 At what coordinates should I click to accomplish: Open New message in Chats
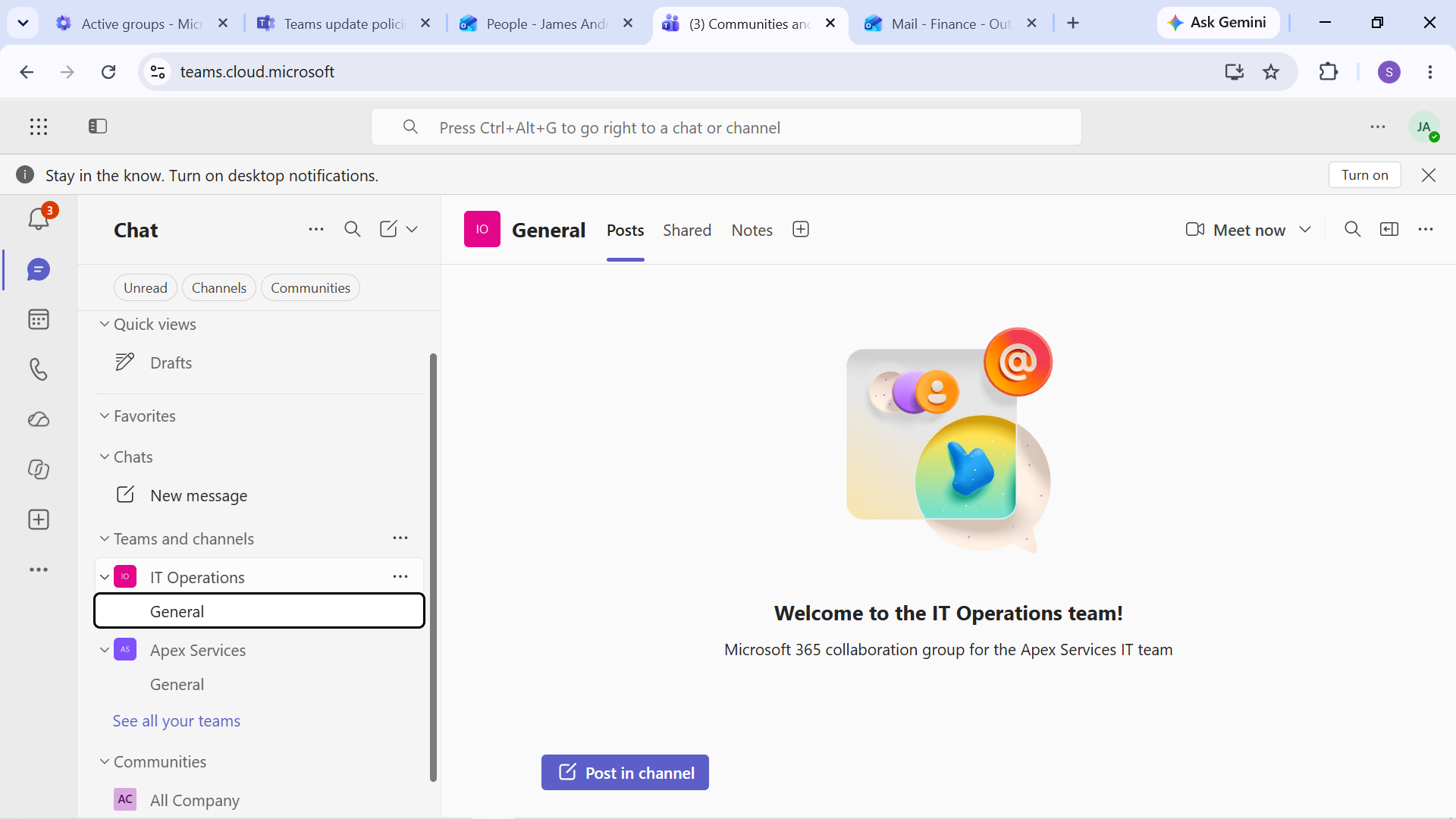point(258,495)
